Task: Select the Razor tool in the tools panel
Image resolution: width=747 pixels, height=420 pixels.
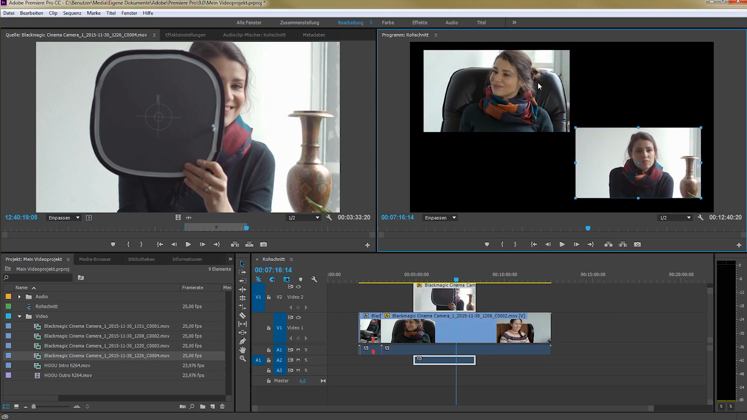Action: click(242, 316)
